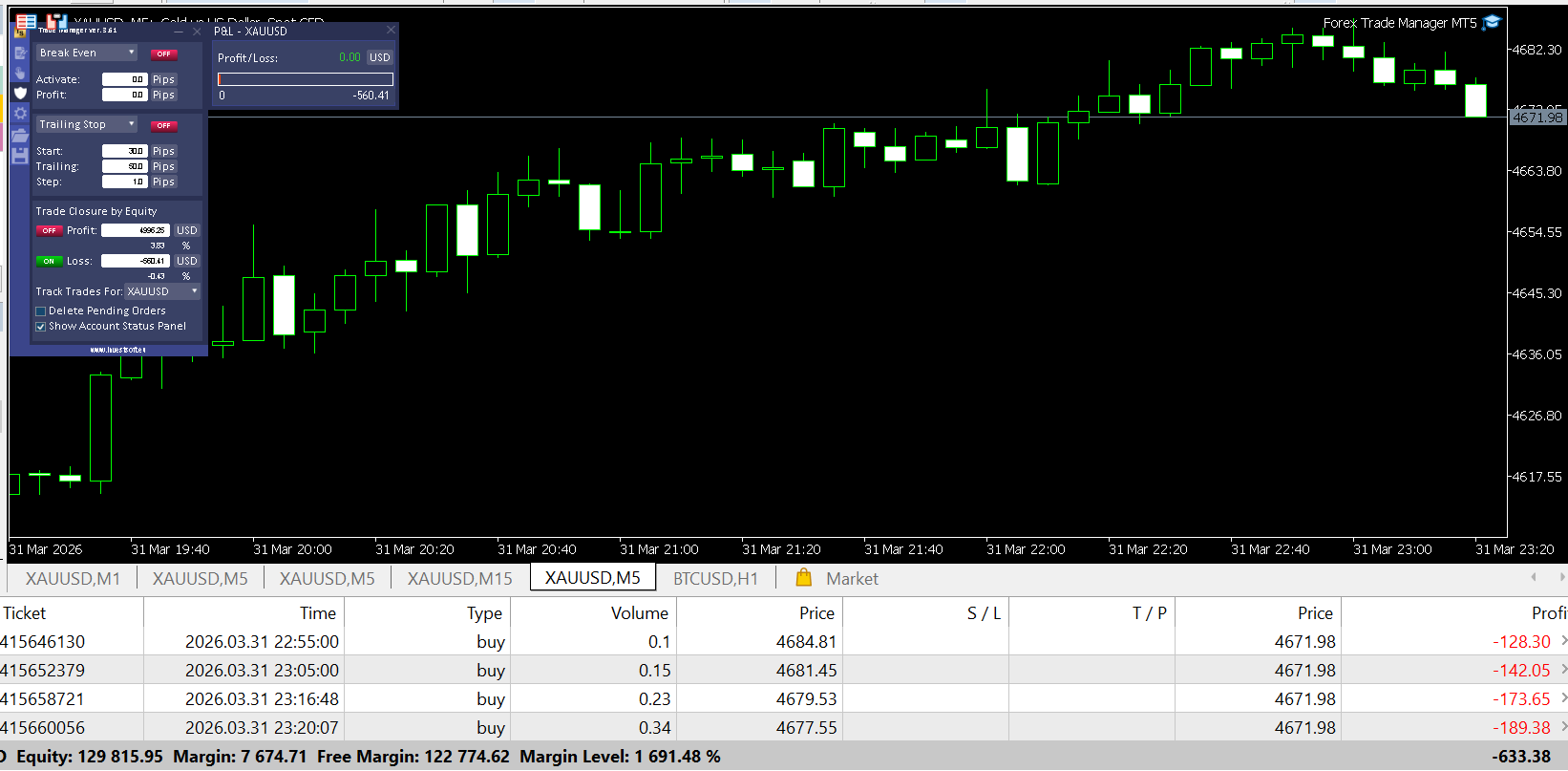Viewport: 1568px width, 771px height.
Task: Open the Track Trades For XAUUSD dropdown
Action: click(x=162, y=291)
